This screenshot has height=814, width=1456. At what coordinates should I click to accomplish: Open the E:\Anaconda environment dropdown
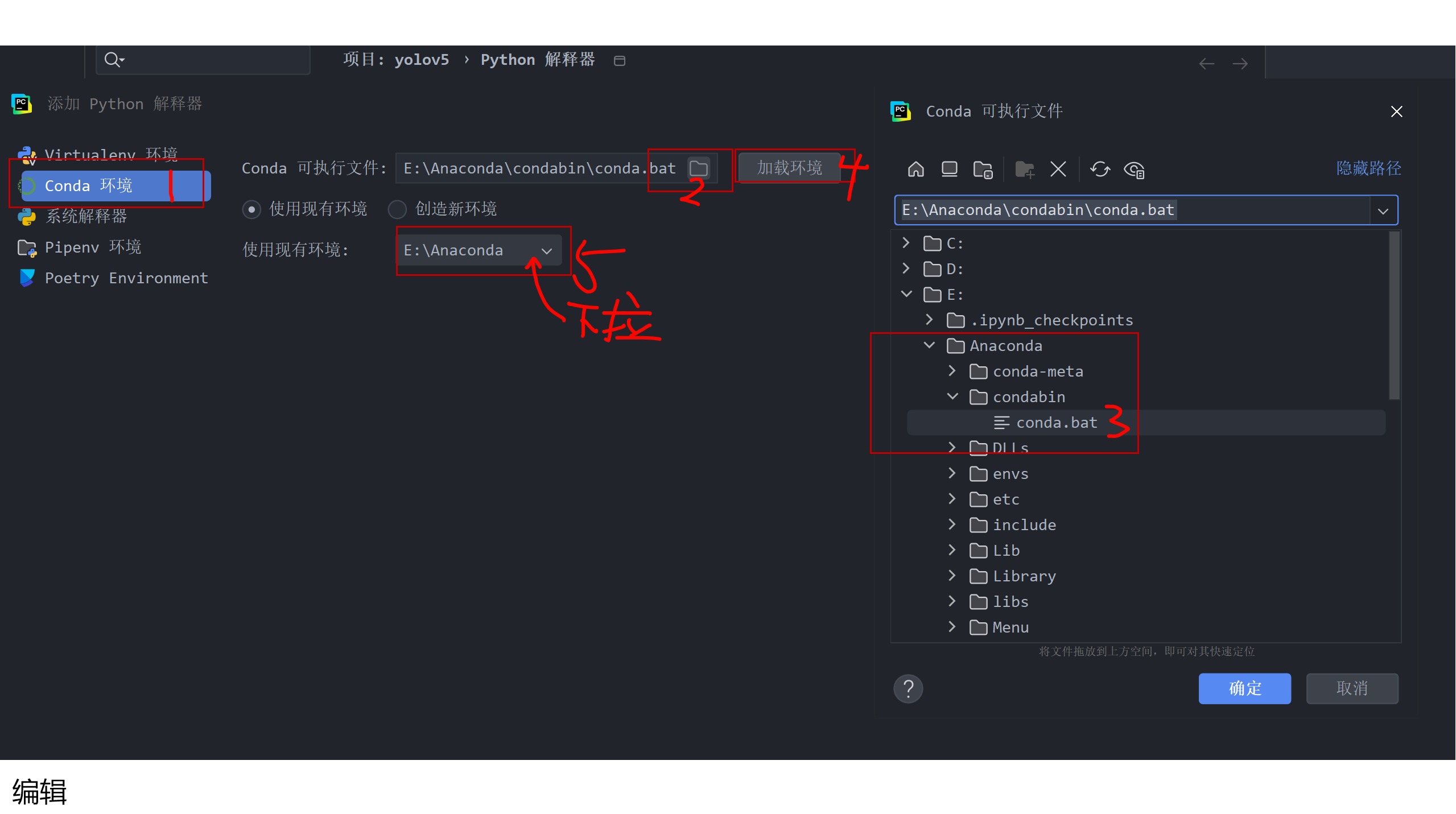[x=546, y=251]
